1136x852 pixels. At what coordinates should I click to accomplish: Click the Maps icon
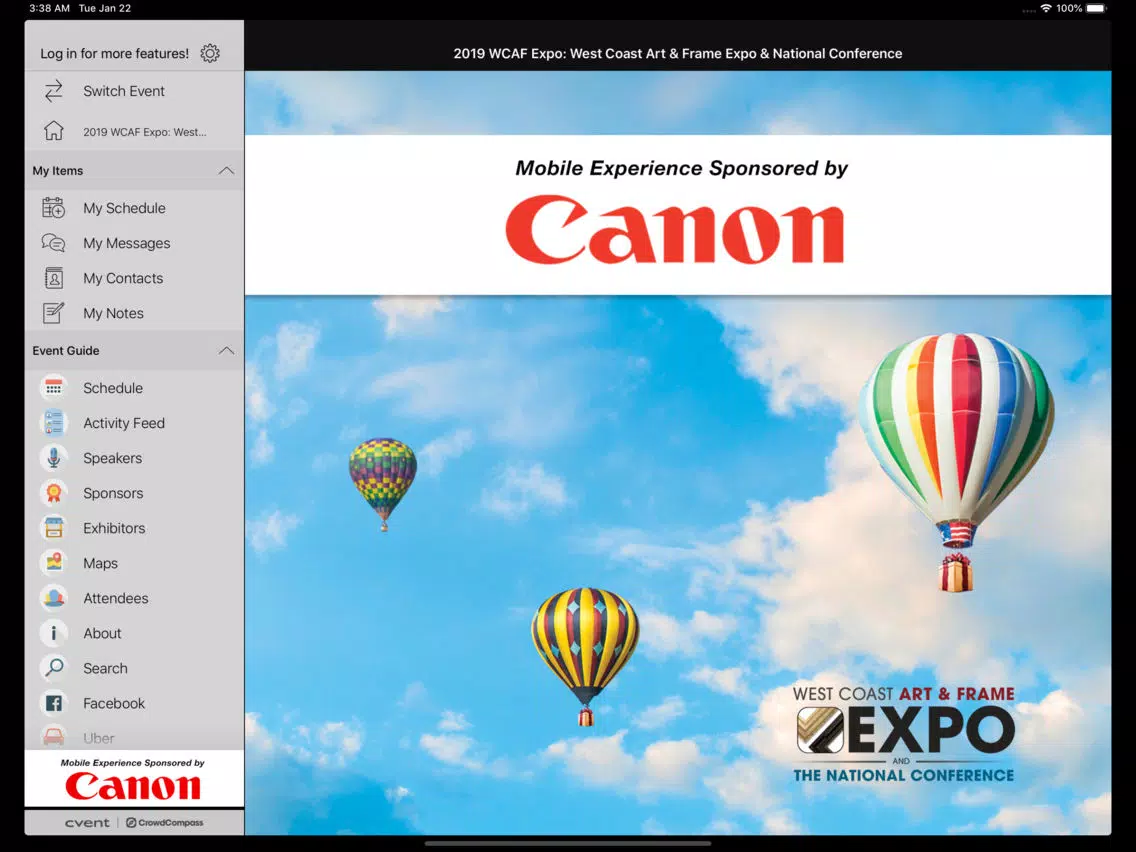point(54,563)
